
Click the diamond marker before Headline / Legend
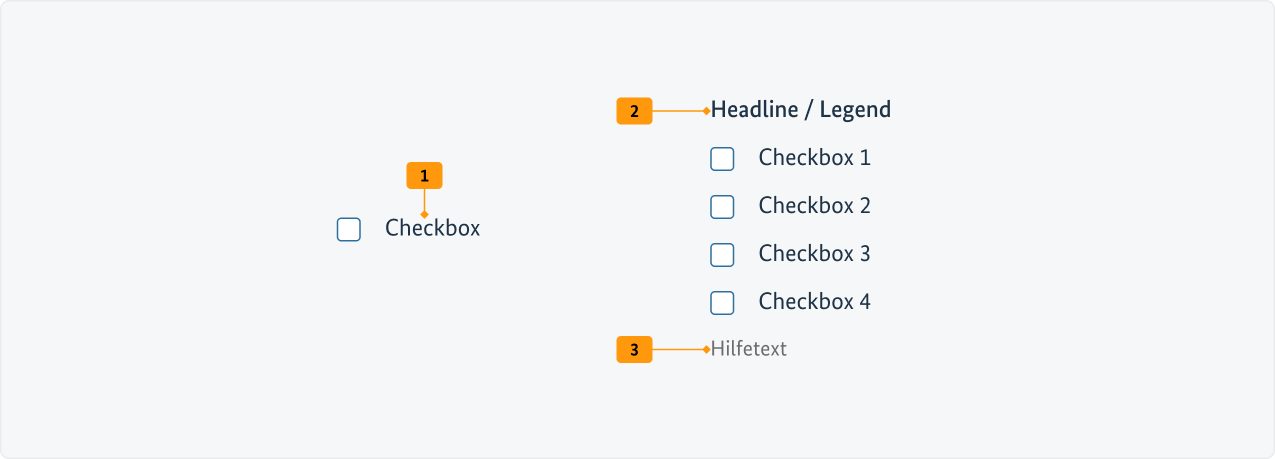[x=706, y=111]
